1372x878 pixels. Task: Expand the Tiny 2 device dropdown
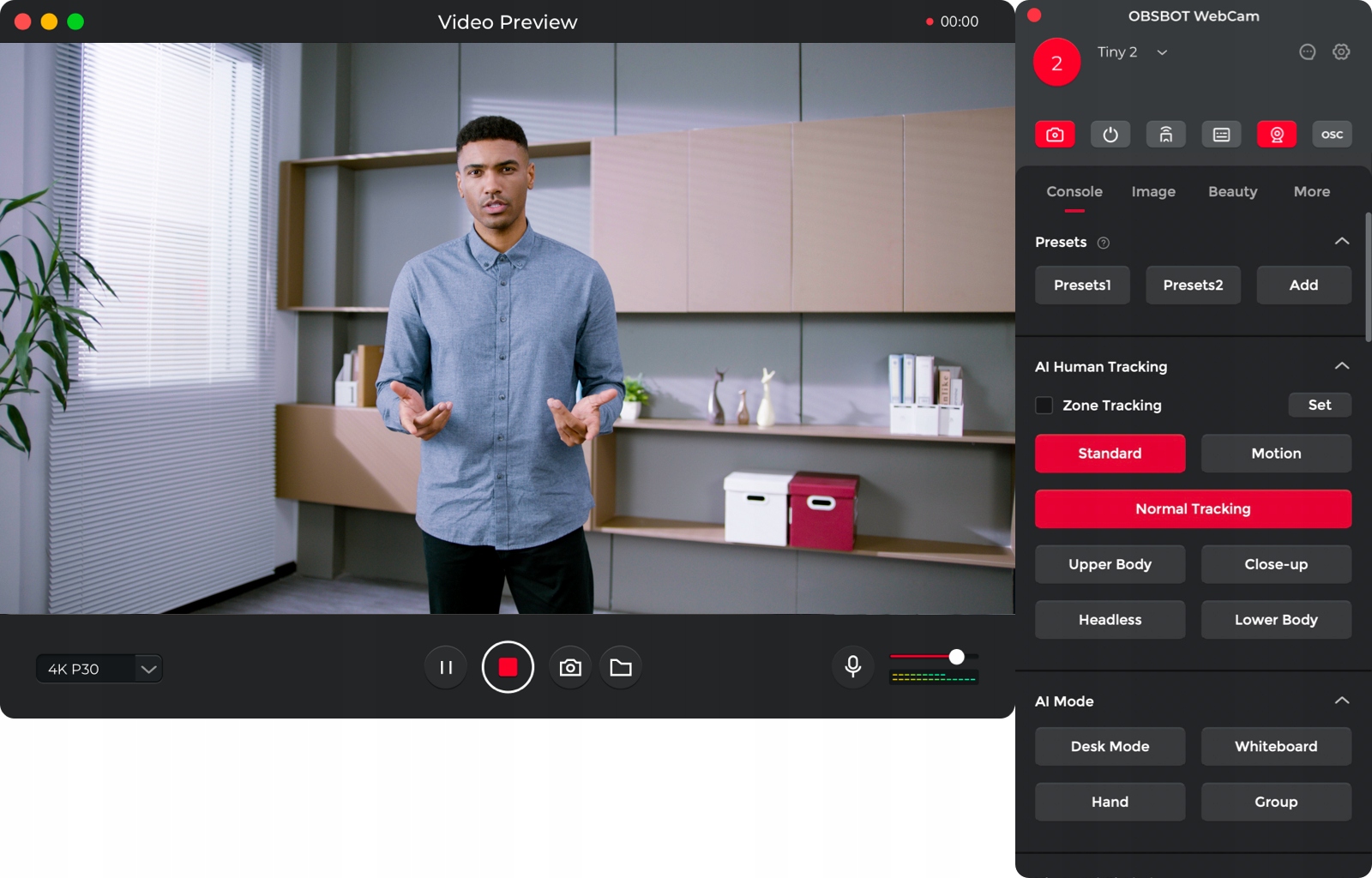(x=1162, y=52)
